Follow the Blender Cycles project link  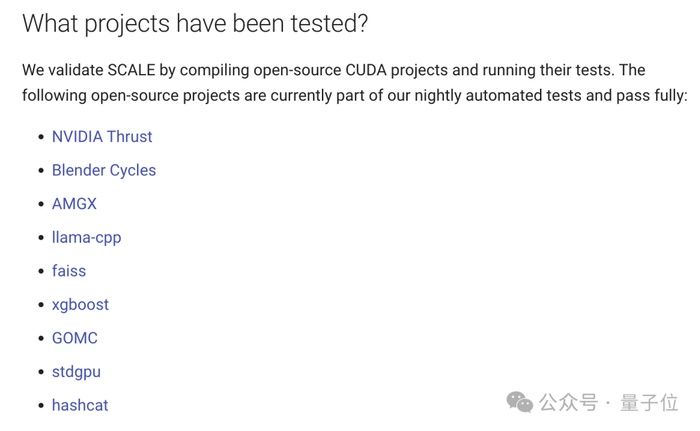click(104, 170)
